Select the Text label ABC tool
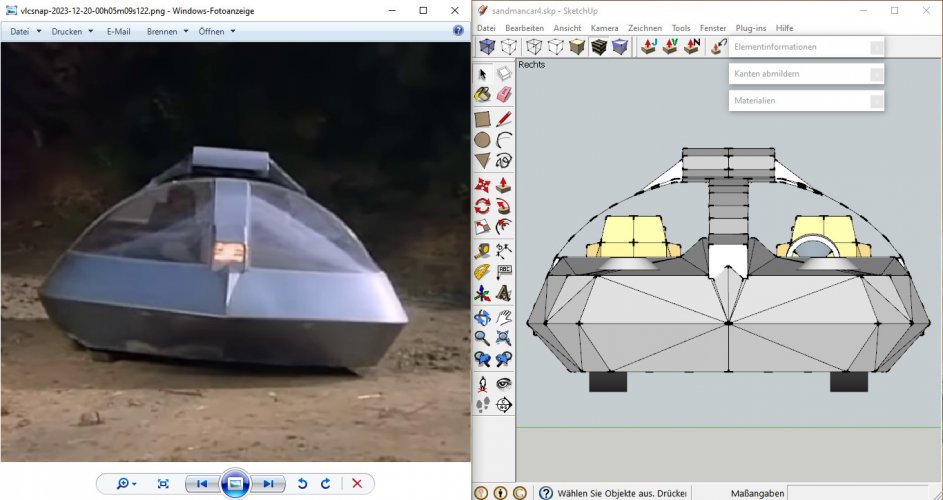The image size is (943, 500). tap(503, 272)
